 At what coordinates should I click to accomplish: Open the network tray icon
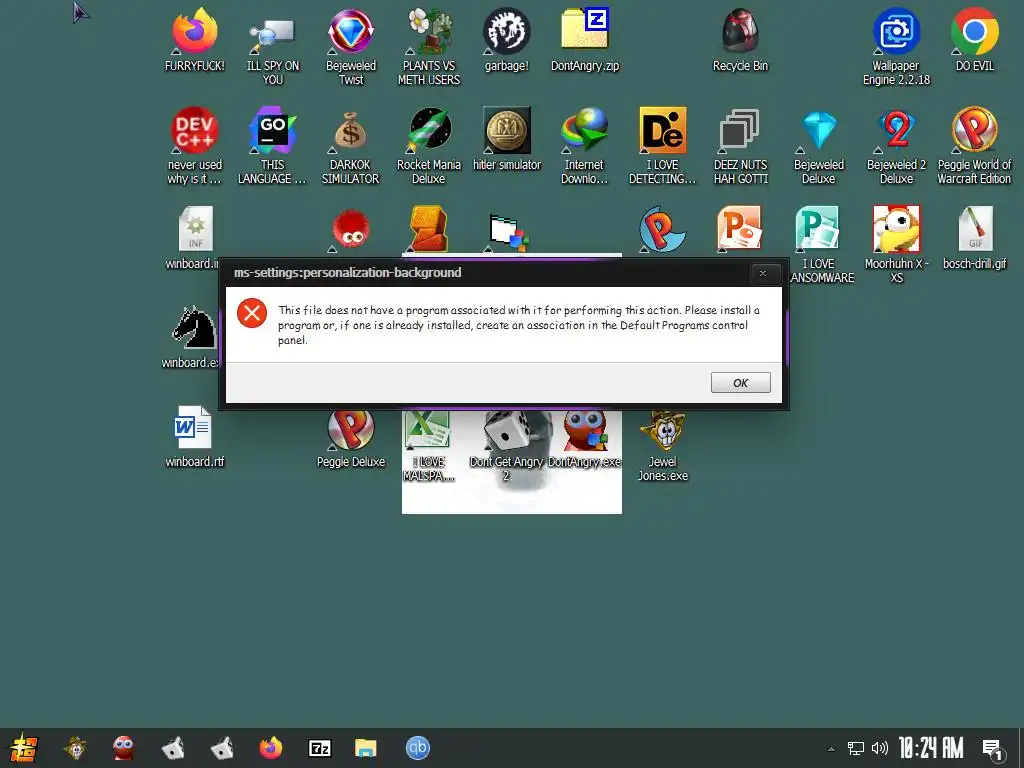856,748
